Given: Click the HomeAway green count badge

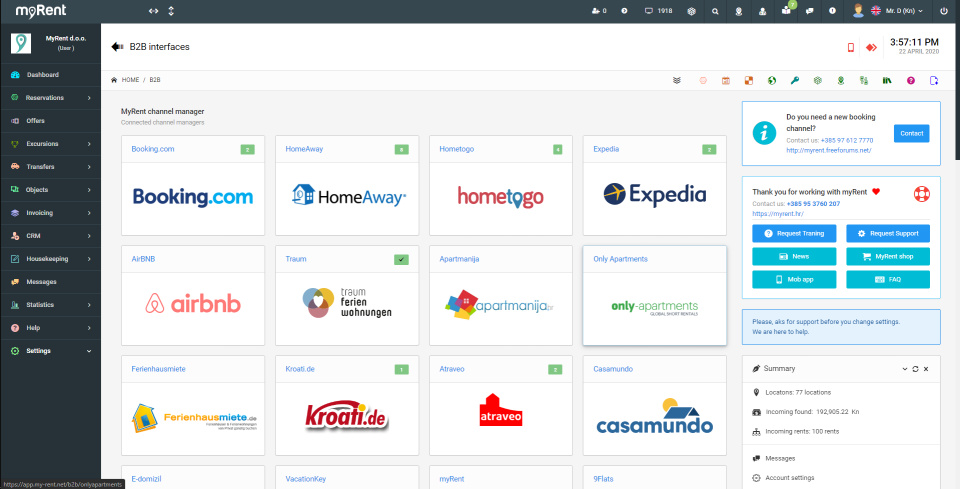Looking at the screenshot, I should (x=402, y=149).
